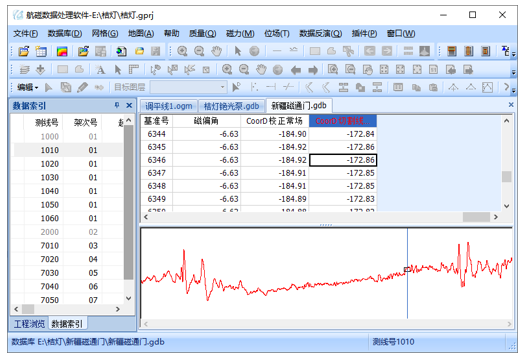Click the open folder icon in top toolbar
Image resolution: width=526 pixels, height=360 pixels.
click(x=23, y=51)
